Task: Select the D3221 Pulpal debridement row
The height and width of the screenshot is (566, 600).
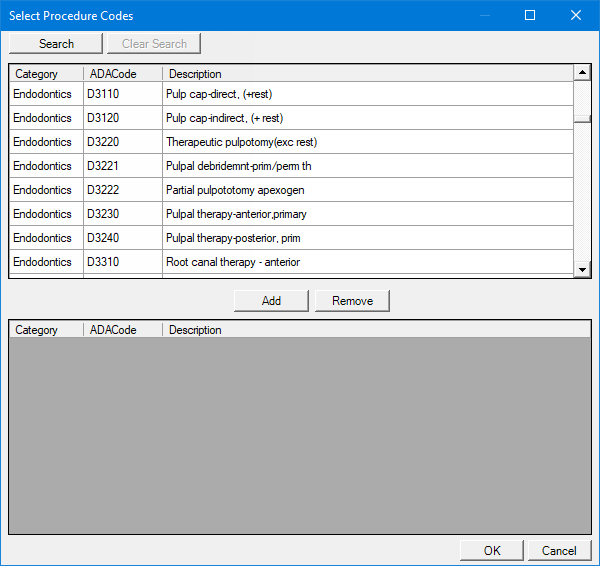Action: 291,166
